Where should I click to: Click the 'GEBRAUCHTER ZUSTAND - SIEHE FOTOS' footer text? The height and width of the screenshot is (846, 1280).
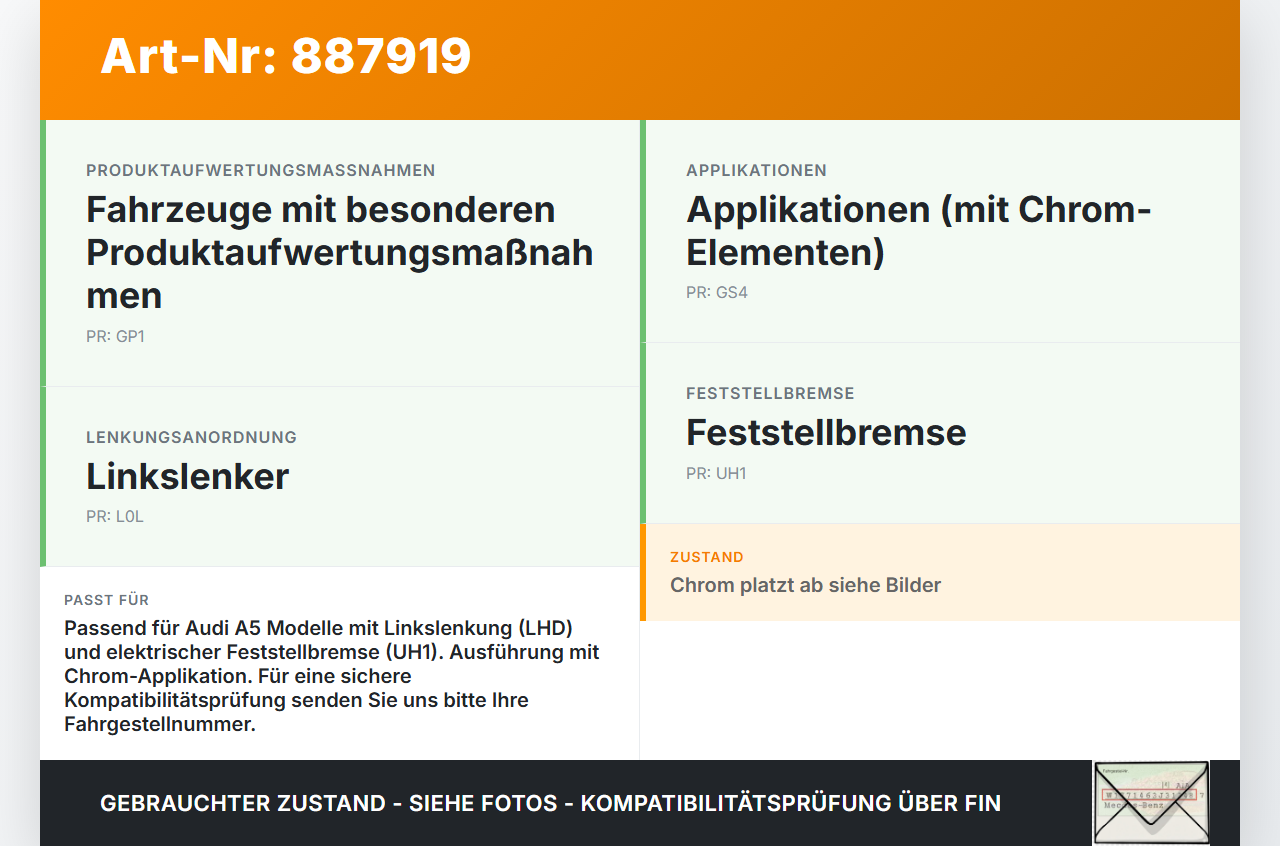pyautogui.click(x=550, y=803)
